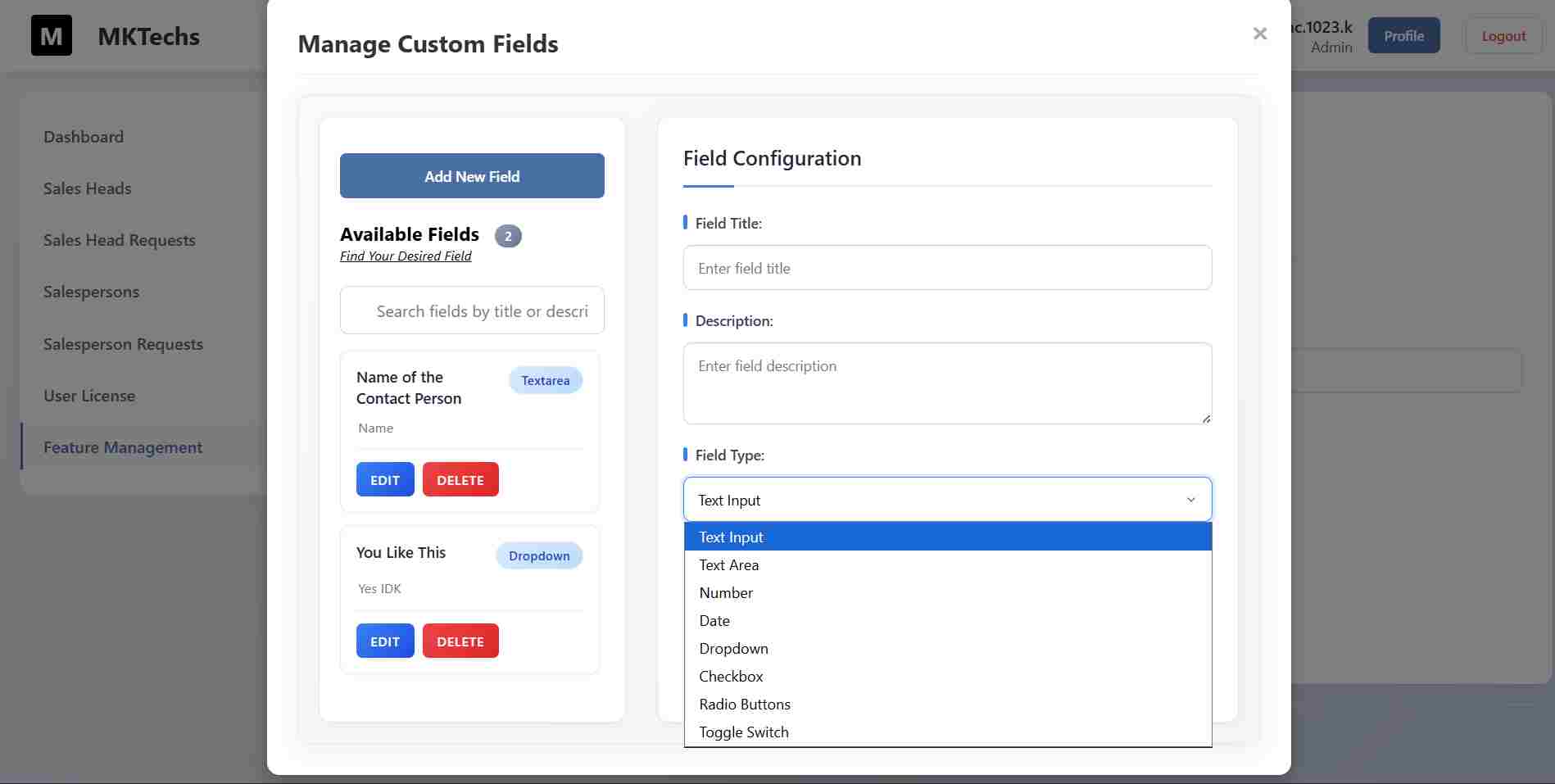The width and height of the screenshot is (1555, 784).
Task: Choose Dropdown field type option
Action: (948, 648)
